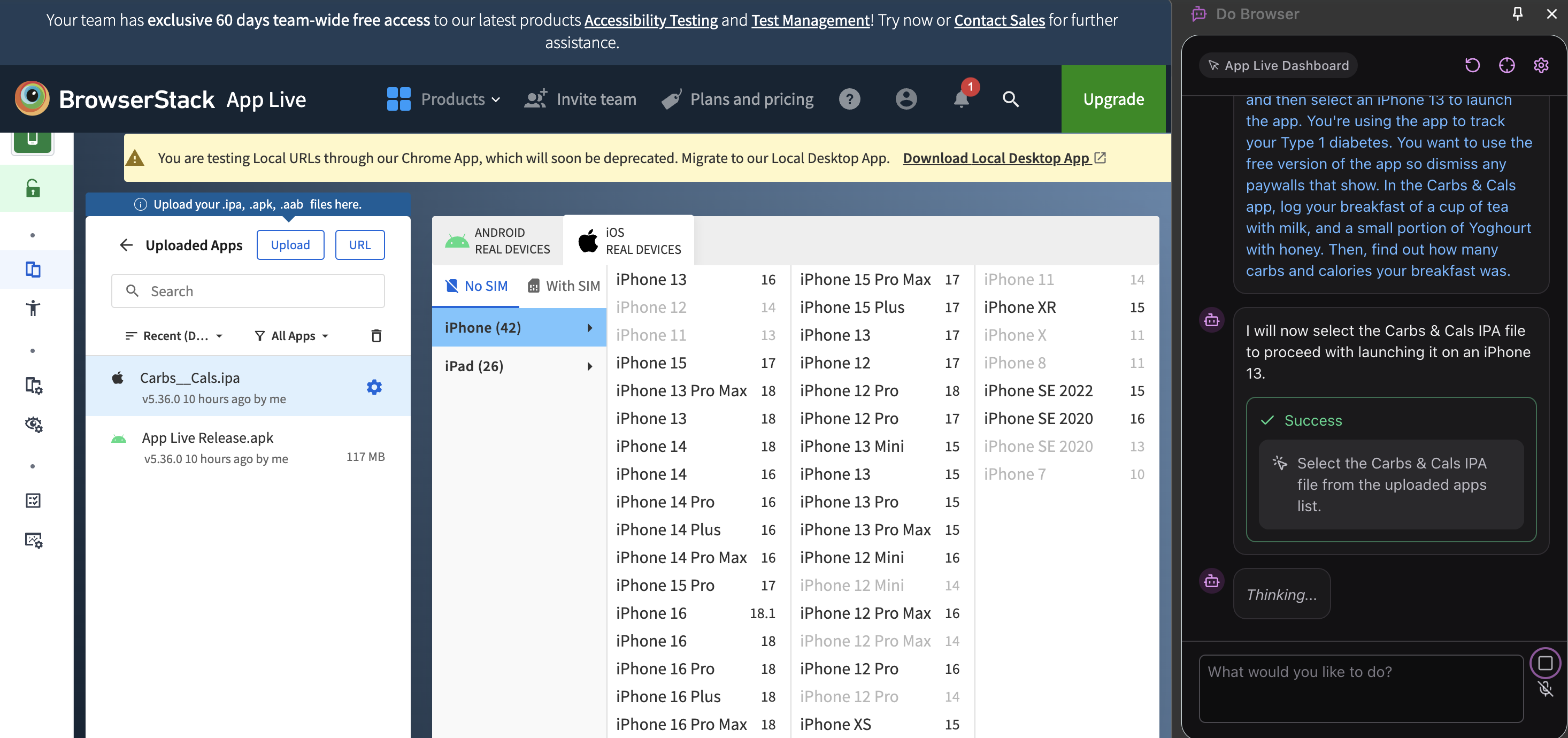
Task: Select iPhone 15 Plus iOS 17
Action: 880,307
